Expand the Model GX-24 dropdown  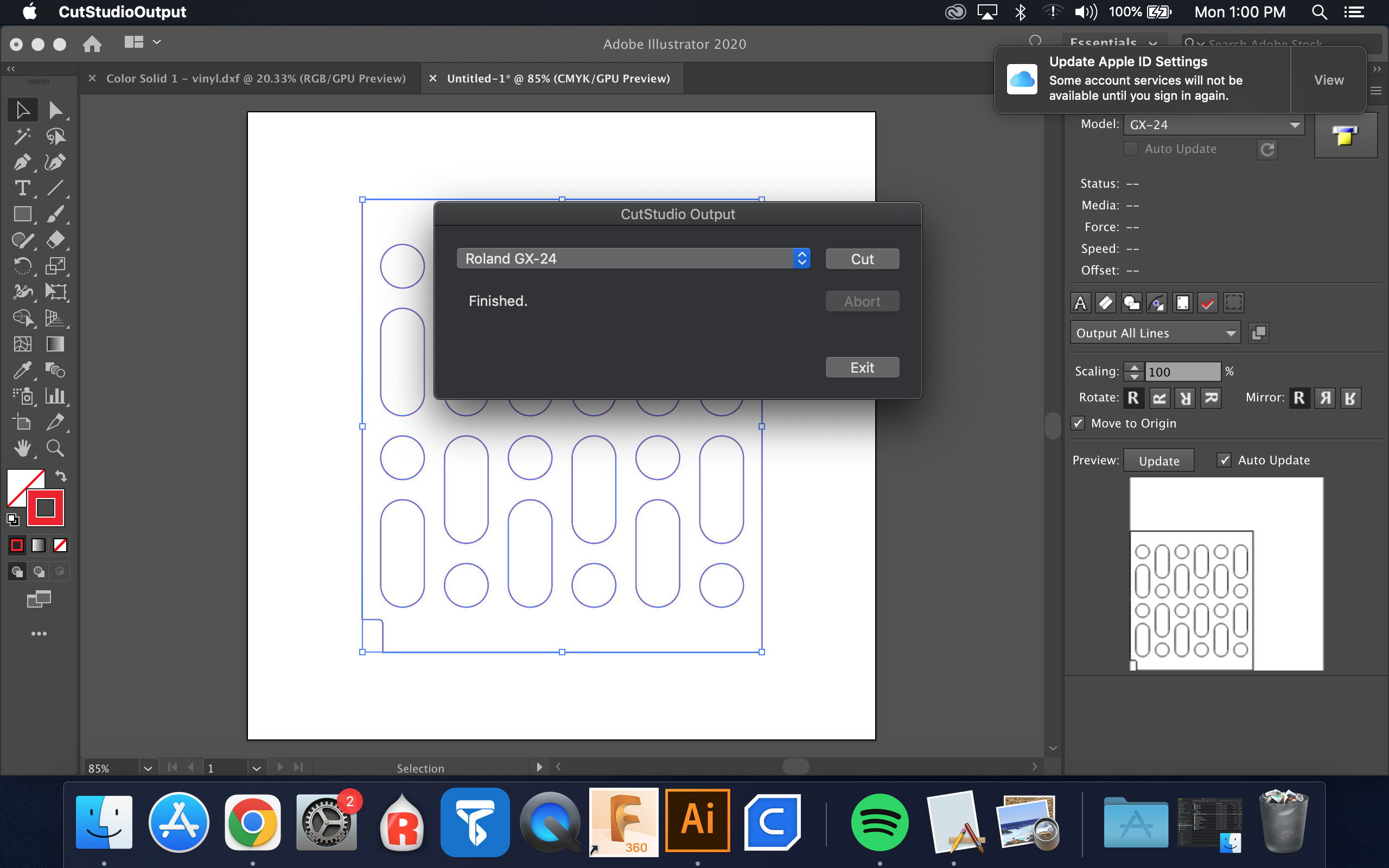(1213, 125)
